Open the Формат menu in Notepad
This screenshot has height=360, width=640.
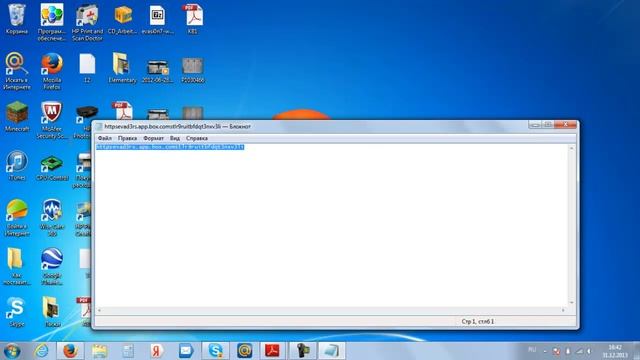point(153,138)
